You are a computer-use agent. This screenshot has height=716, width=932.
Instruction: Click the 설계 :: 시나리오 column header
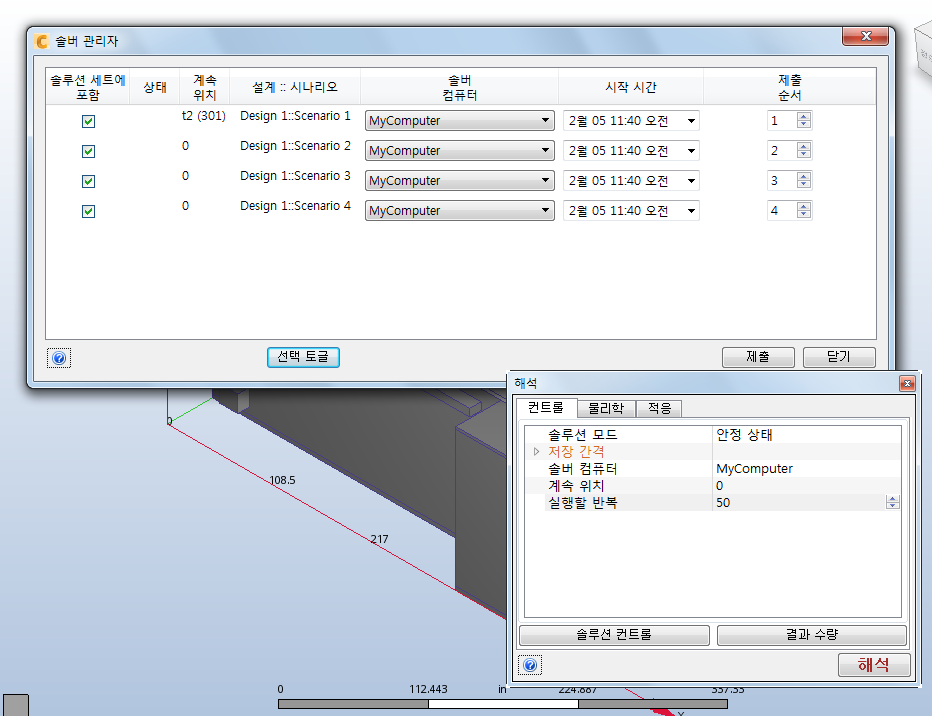coord(295,87)
